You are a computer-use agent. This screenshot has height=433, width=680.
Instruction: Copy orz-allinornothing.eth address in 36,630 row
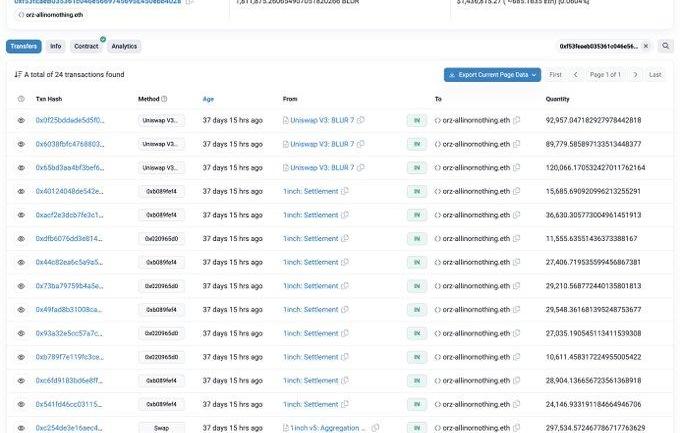(517, 215)
